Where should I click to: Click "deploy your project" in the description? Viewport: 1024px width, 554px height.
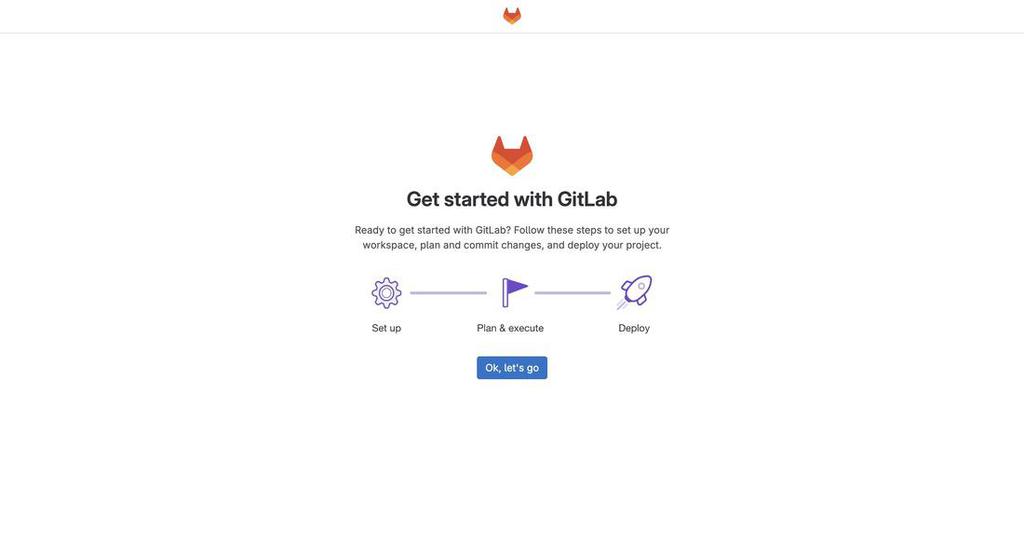click(613, 245)
